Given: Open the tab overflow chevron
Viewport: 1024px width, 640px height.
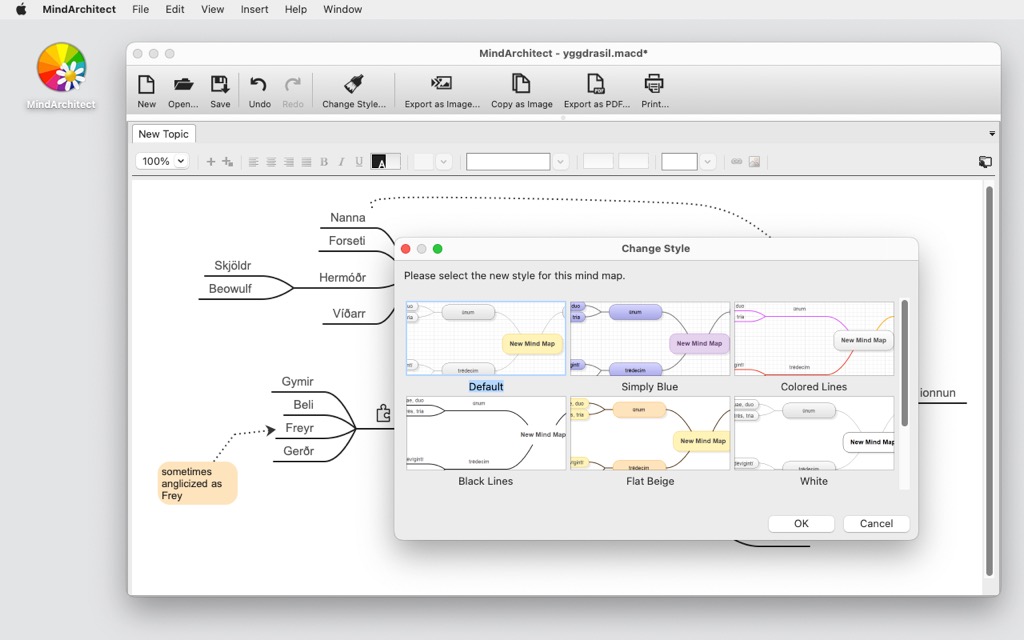Looking at the screenshot, I should (992, 132).
